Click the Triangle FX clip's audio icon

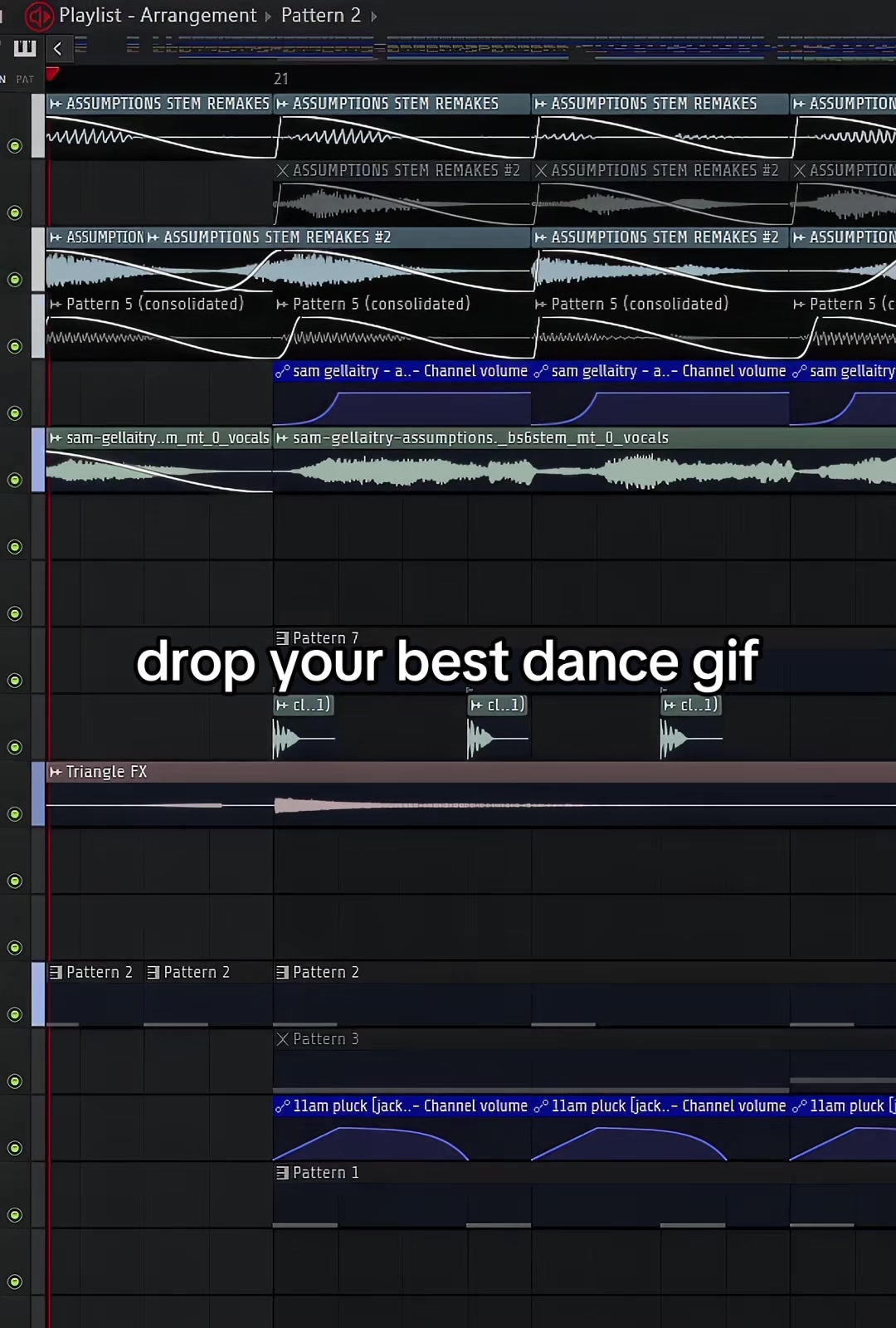click(x=56, y=772)
